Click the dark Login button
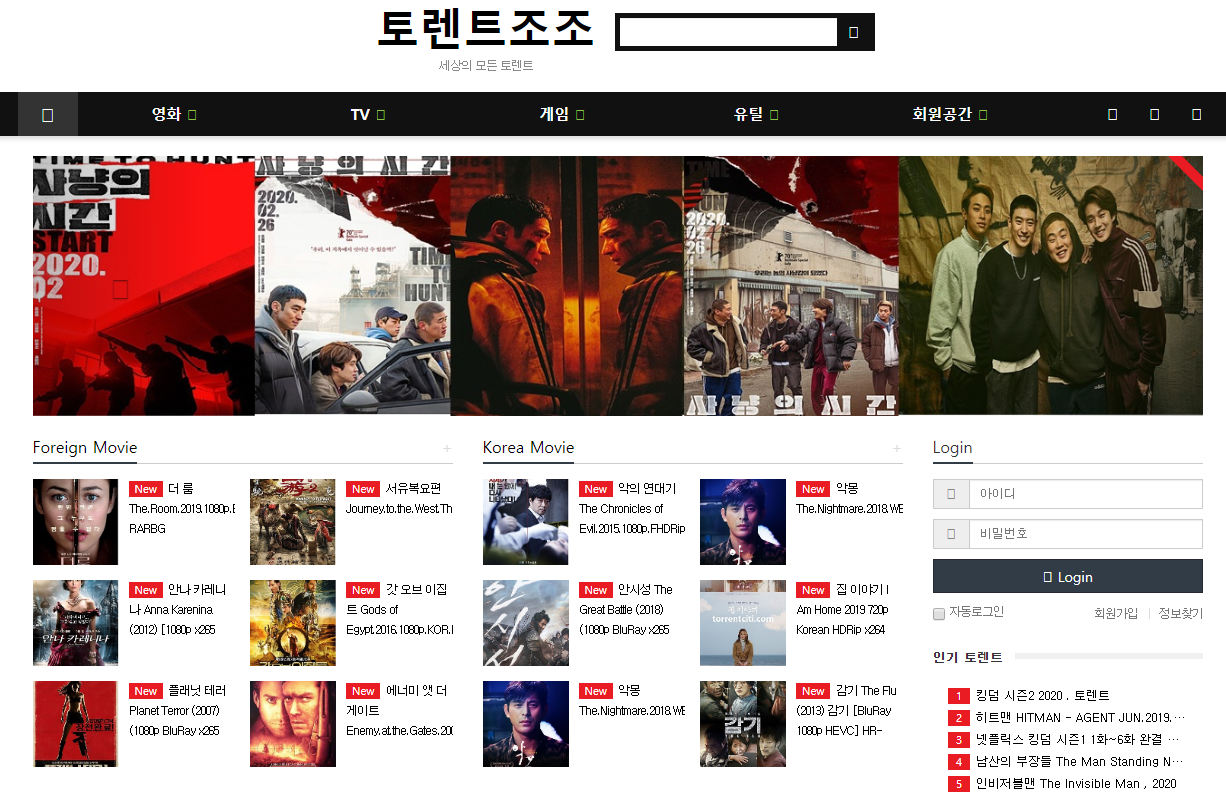The width and height of the screenshot is (1226, 795). (1067, 577)
